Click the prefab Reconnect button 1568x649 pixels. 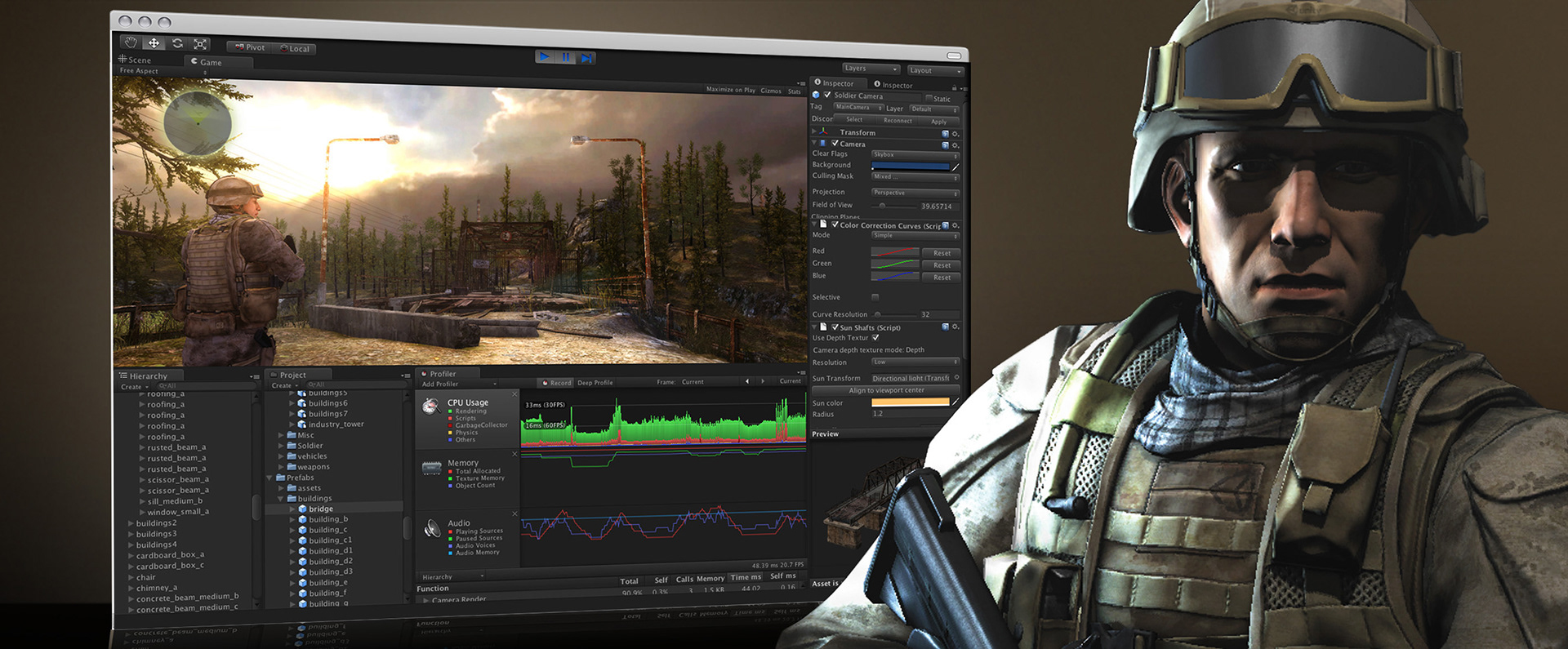pos(898,121)
